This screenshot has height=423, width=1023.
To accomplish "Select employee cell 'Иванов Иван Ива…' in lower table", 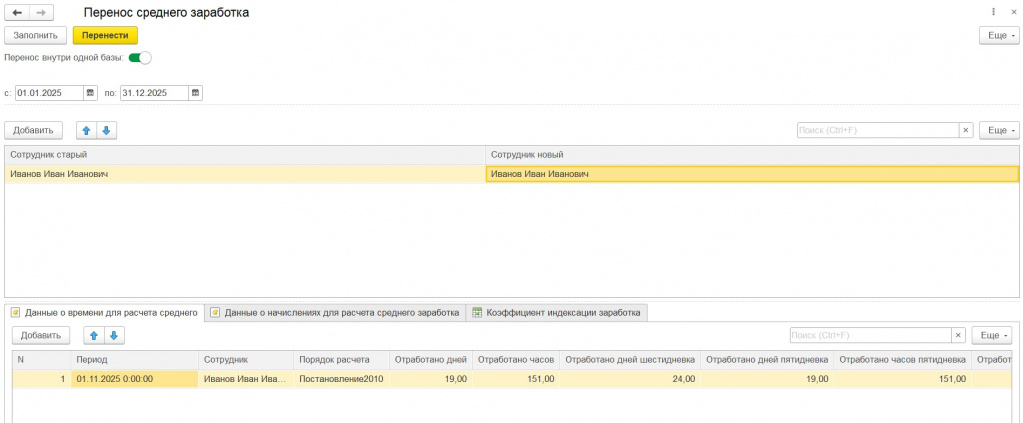I will click(246, 379).
